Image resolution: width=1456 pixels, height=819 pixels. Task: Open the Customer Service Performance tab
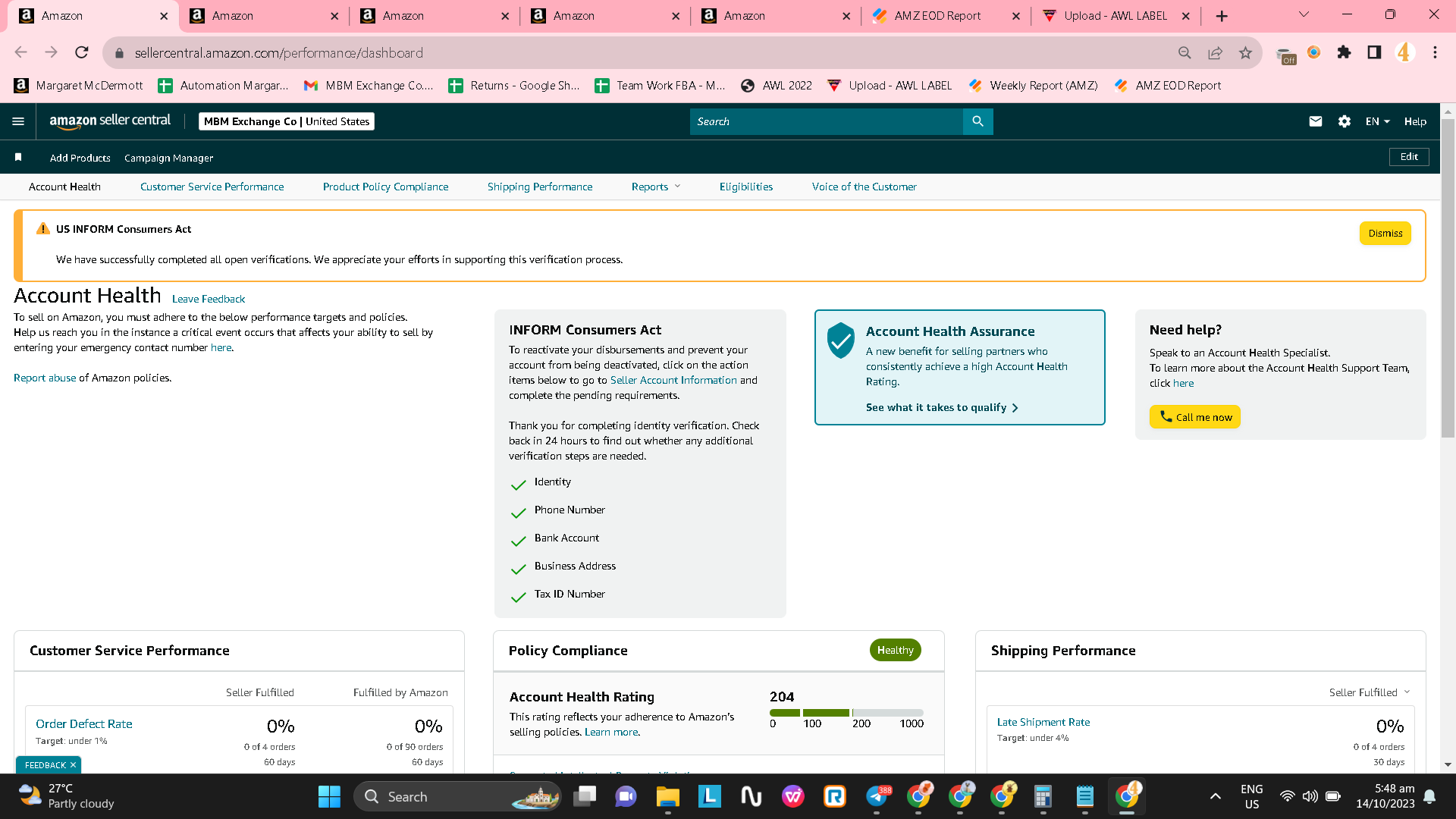click(x=212, y=187)
